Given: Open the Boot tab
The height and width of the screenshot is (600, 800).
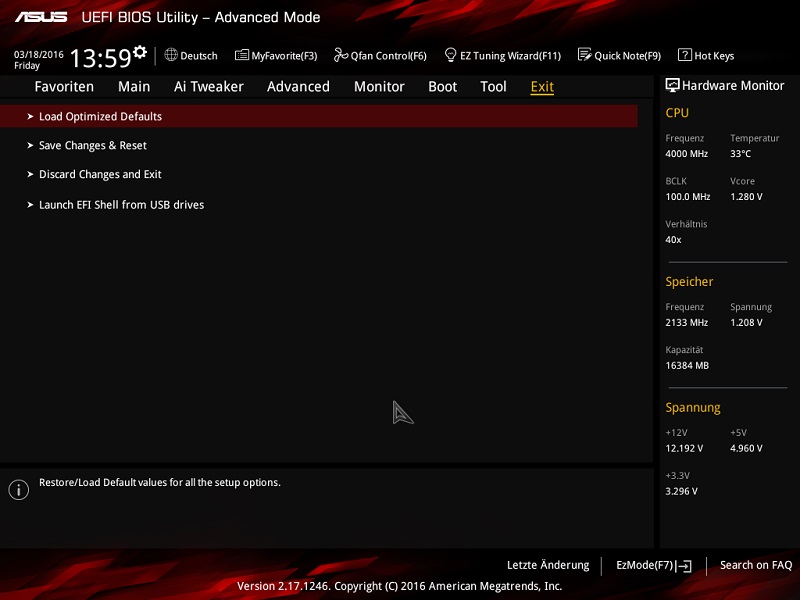Looking at the screenshot, I should 442,87.
